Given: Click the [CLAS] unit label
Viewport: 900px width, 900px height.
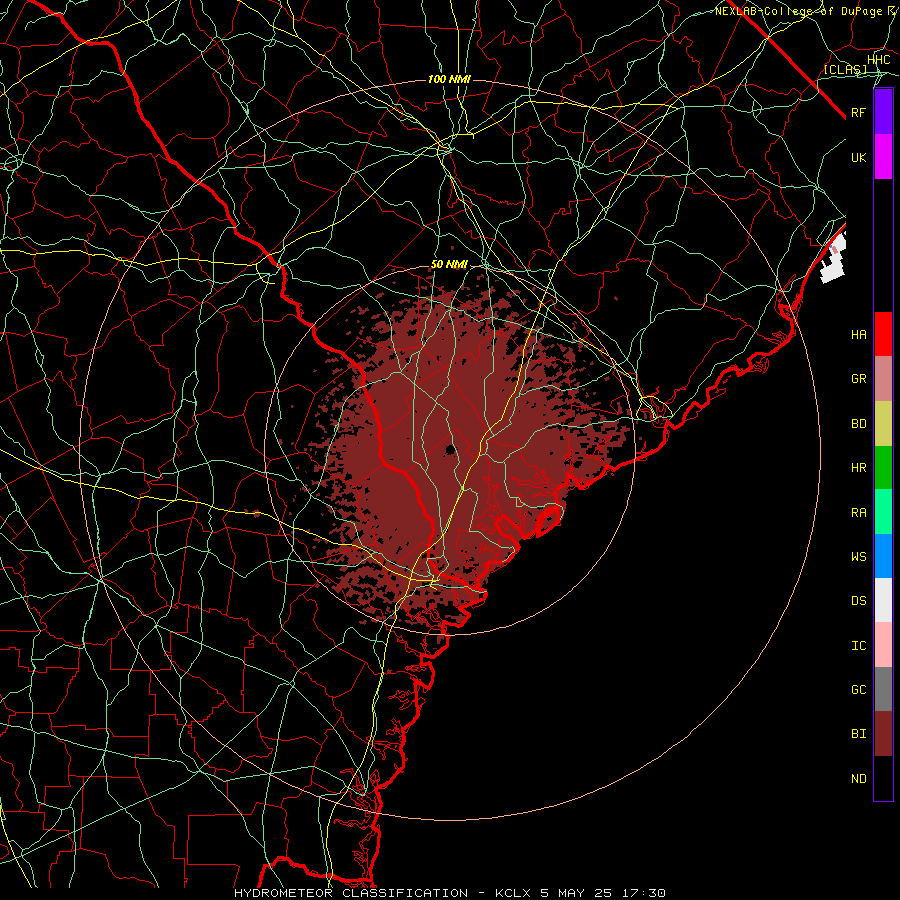Looking at the screenshot, I should (x=845, y=70).
